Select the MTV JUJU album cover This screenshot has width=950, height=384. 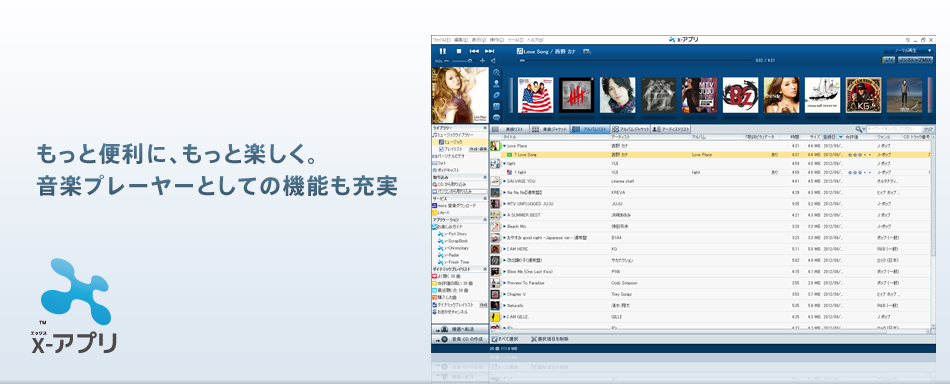pos(699,94)
